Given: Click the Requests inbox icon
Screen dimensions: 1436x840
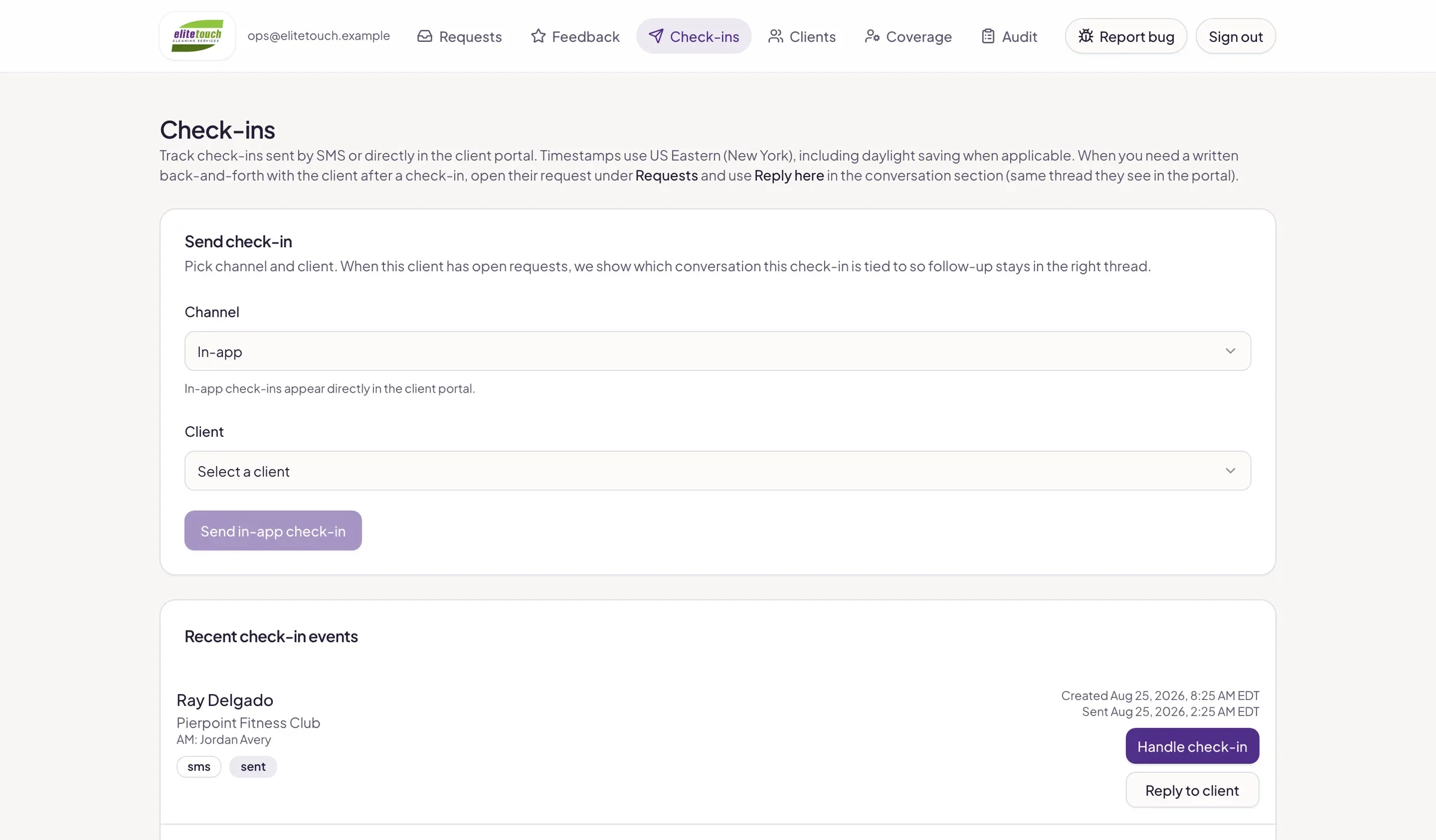Looking at the screenshot, I should click(425, 36).
